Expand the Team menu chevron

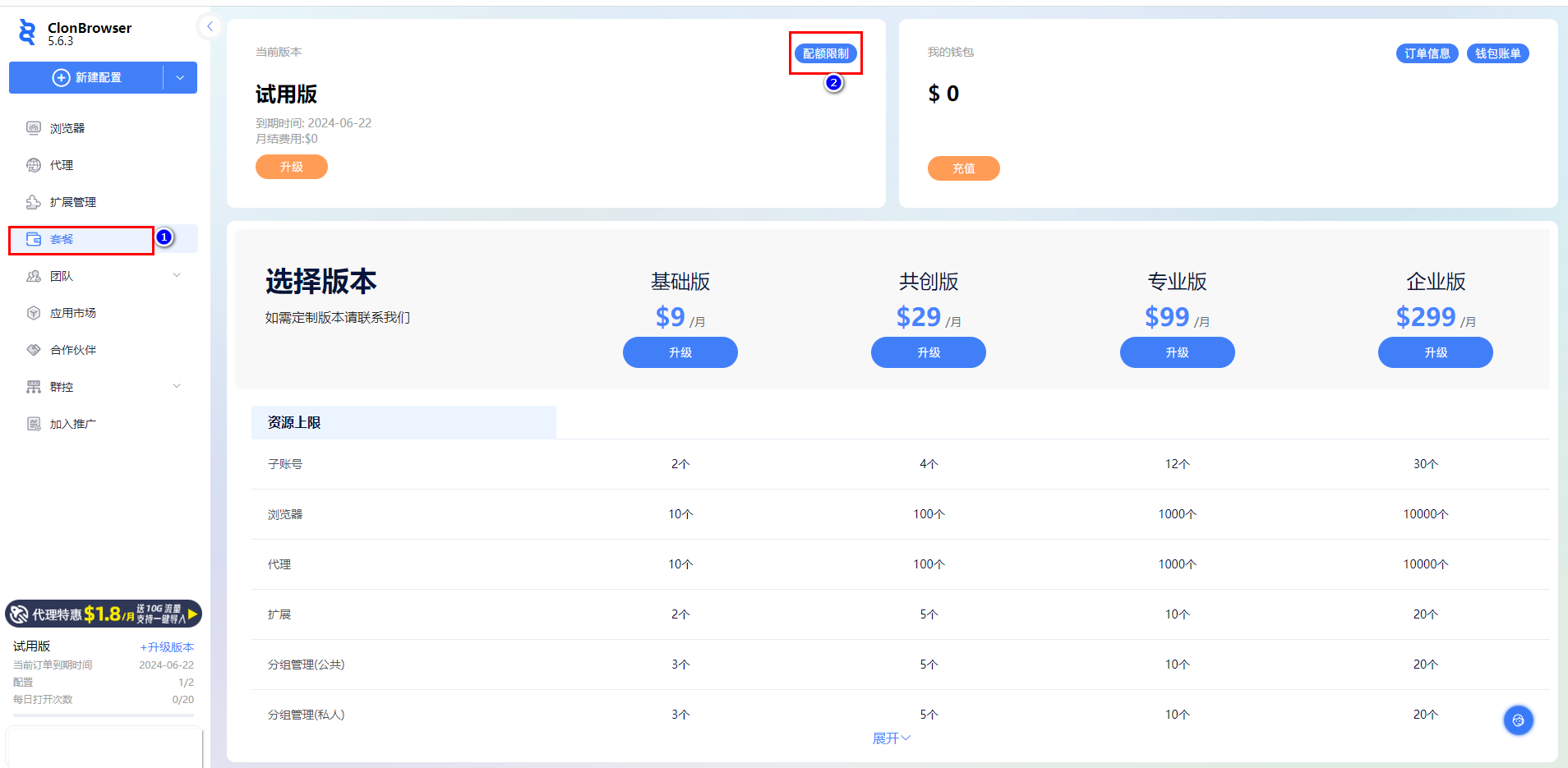pyautogui.click(x=177, y=276)
